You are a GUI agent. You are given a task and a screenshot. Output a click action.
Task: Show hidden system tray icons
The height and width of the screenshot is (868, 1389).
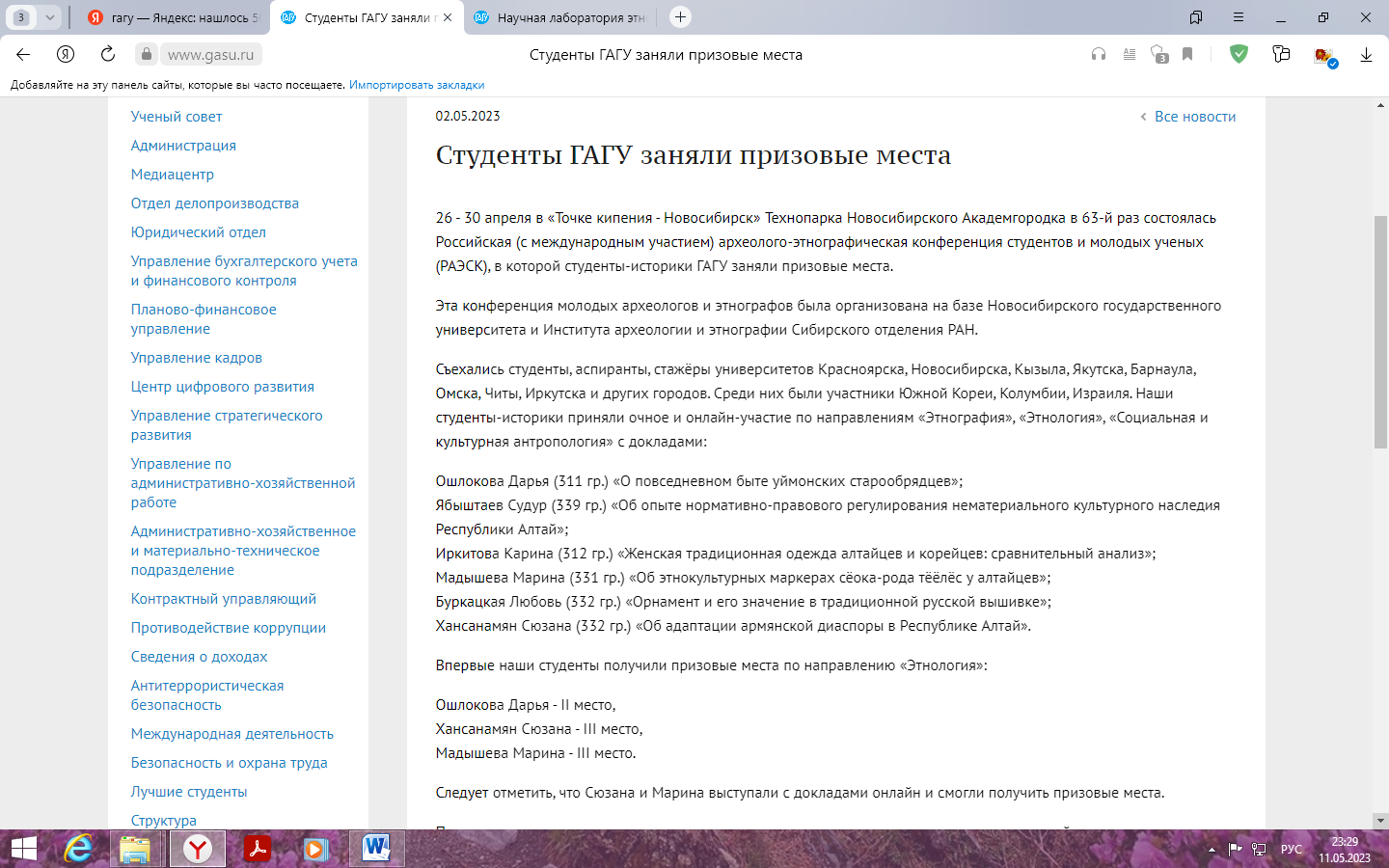tap(1212, 850)
